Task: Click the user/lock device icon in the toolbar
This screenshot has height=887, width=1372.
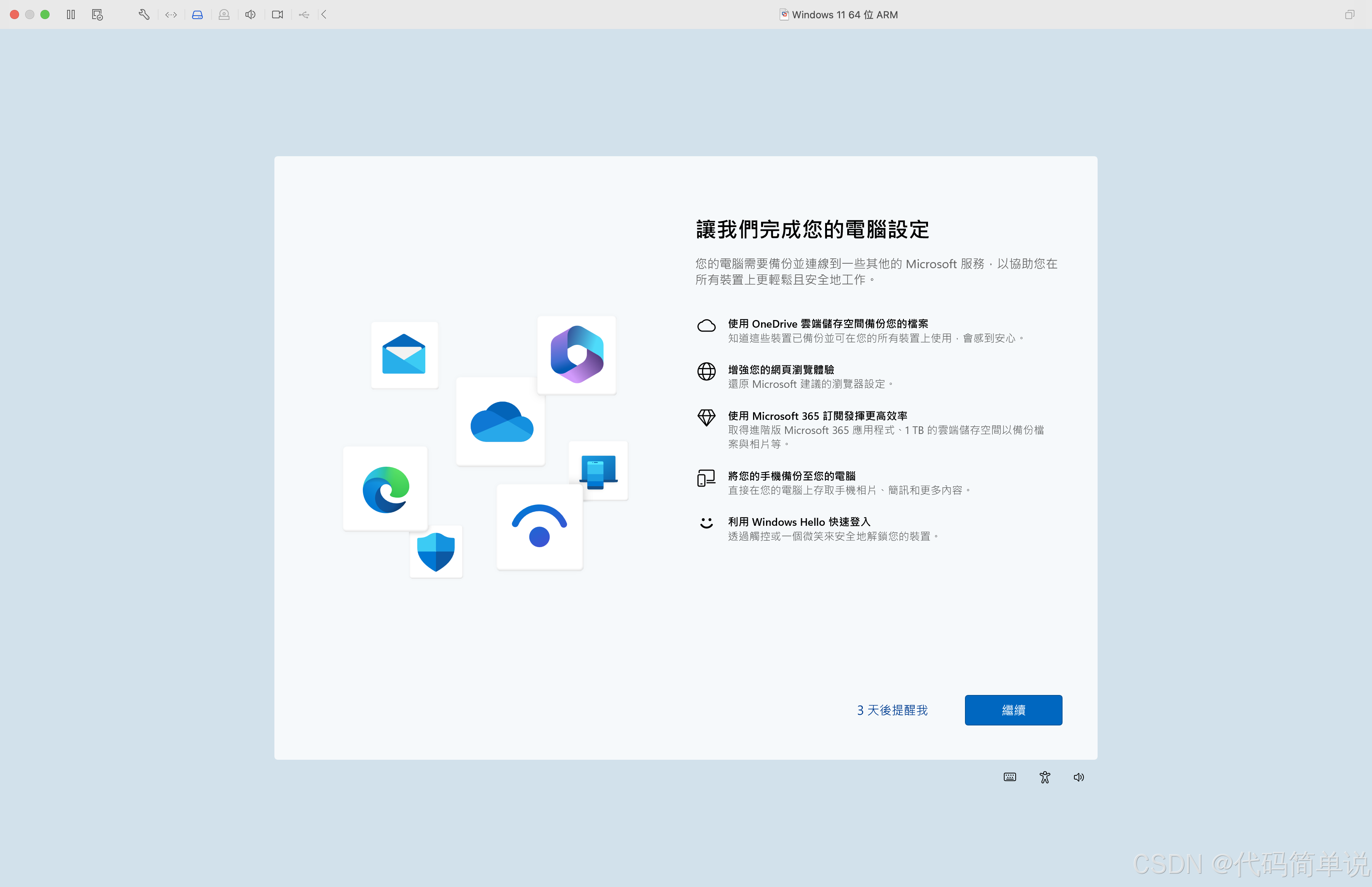Action: [224, 14]
